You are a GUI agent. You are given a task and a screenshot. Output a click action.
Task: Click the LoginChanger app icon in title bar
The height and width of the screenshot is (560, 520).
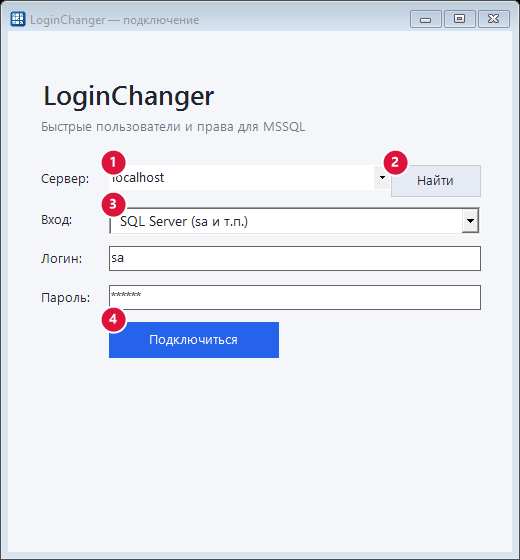(18, 19)
